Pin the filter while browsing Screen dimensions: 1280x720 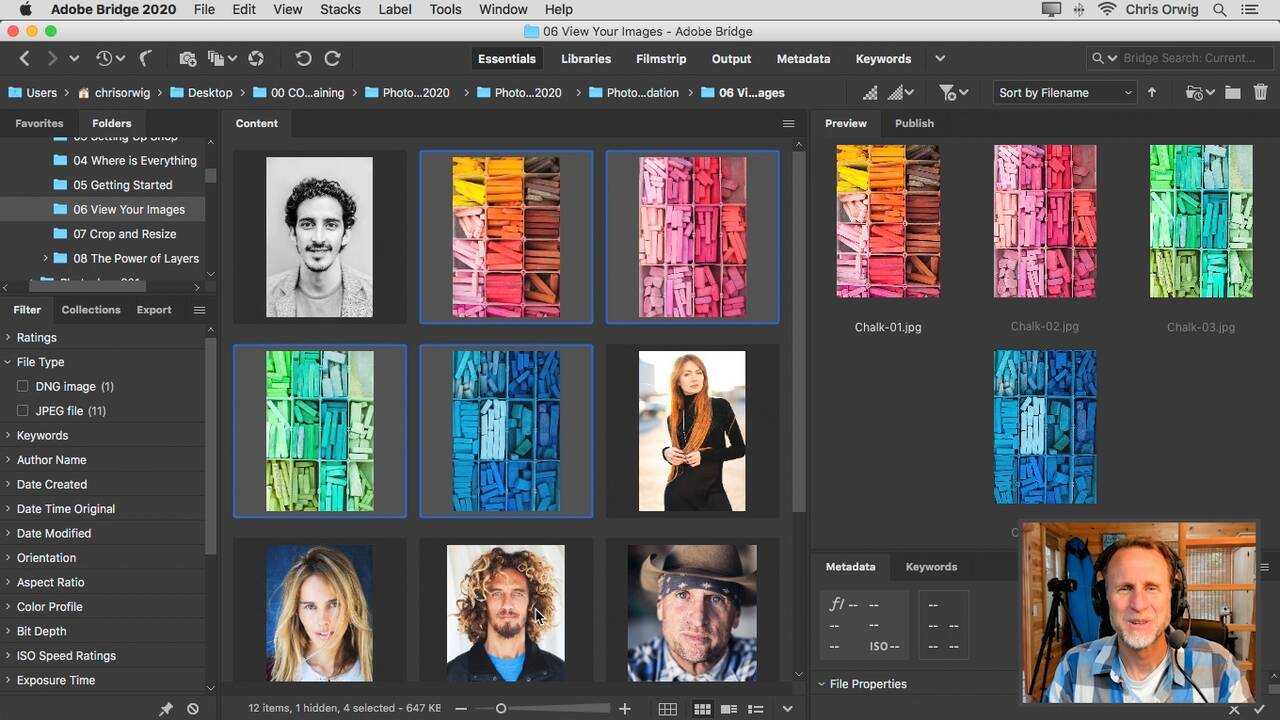tap(166, 708)
